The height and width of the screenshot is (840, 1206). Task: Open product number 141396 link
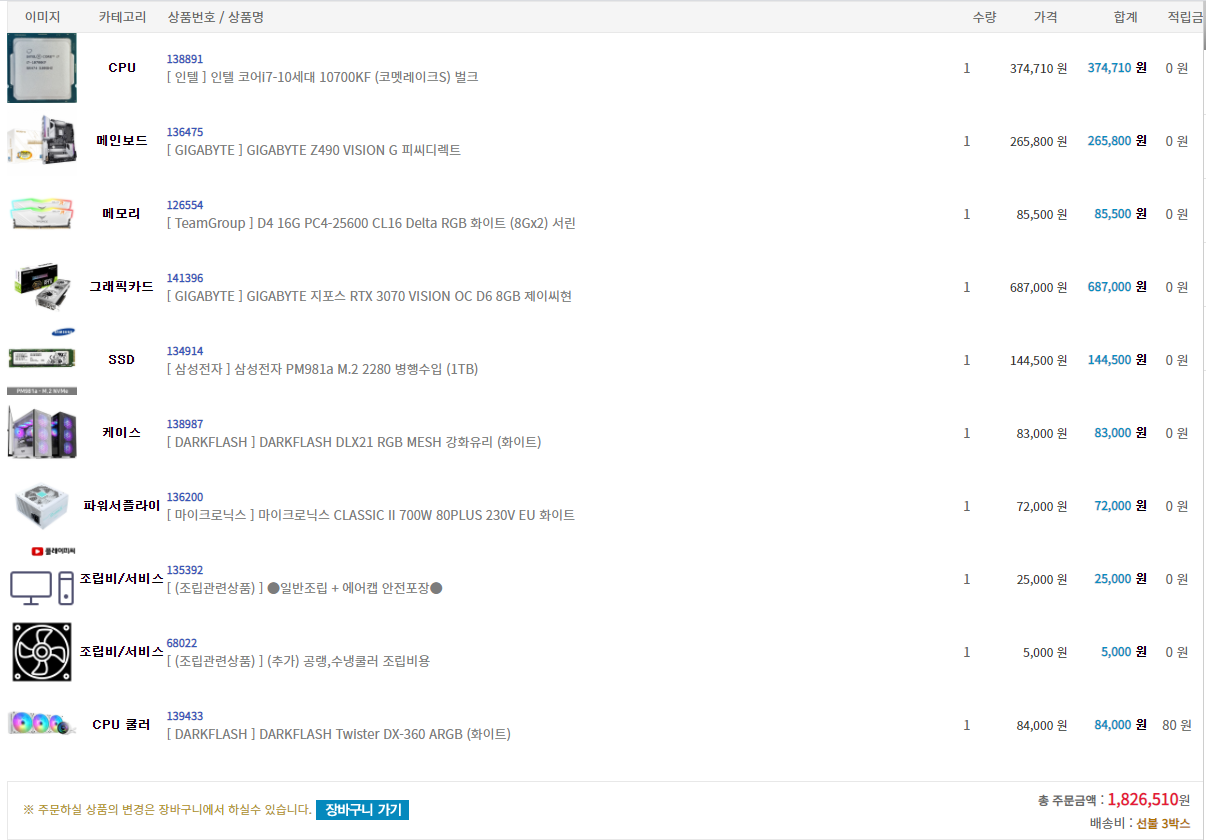click(x=185, y=278)
